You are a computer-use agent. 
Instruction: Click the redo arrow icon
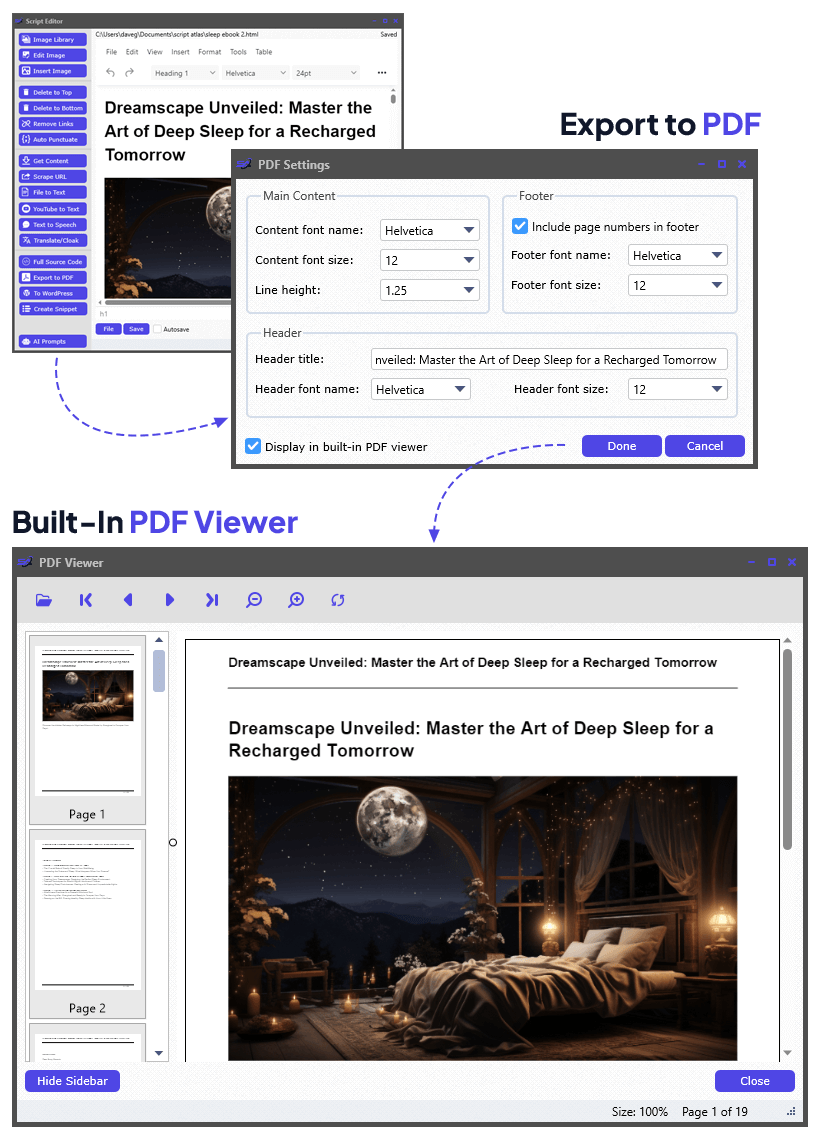[x=129, y=72]
